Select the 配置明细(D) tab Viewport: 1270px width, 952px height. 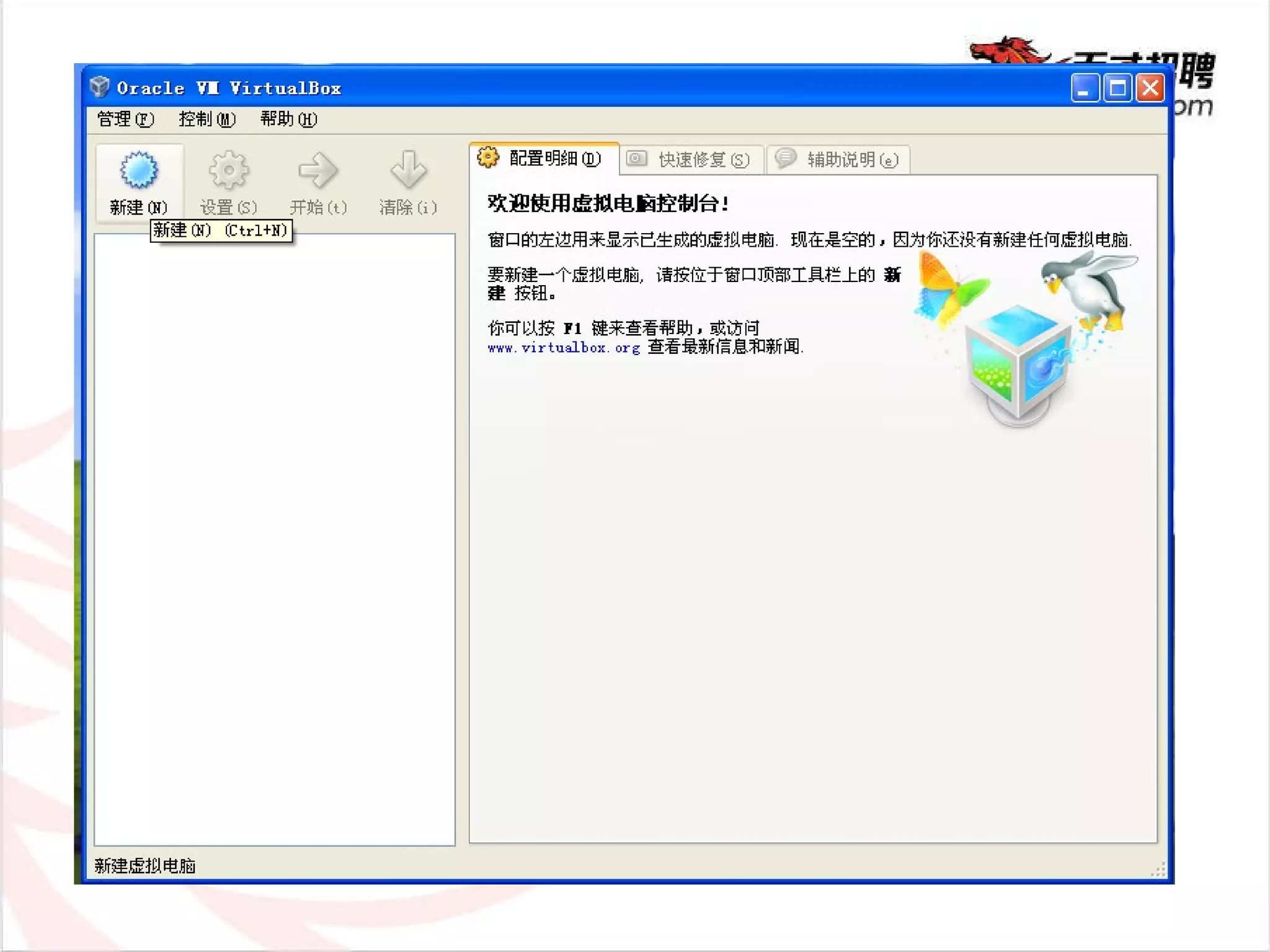pyautogui.click(x=554, y=159)
